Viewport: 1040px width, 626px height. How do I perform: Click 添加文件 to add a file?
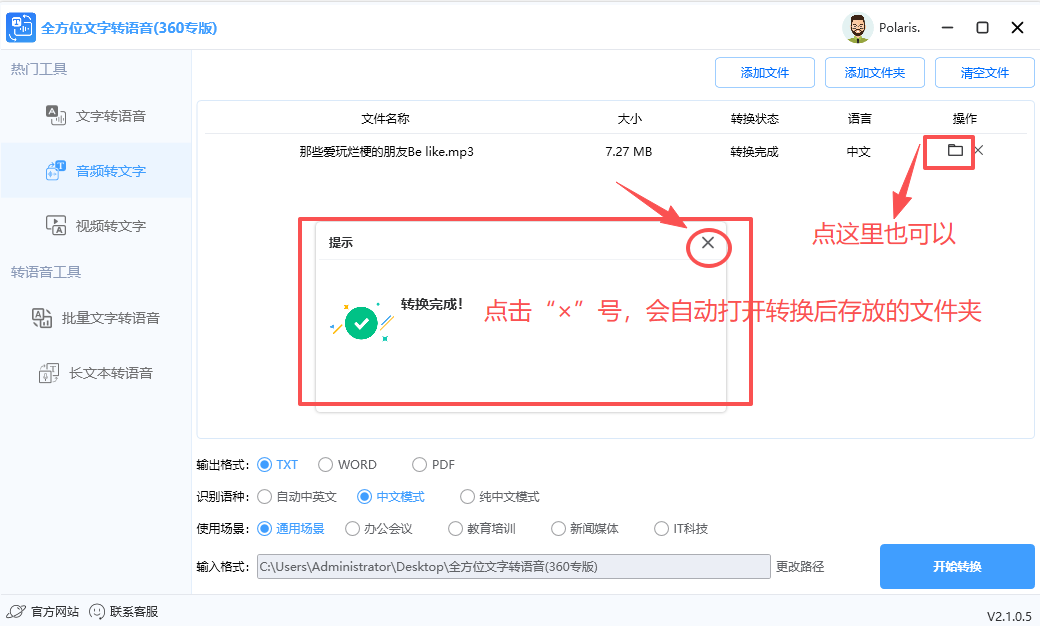(x=765, y=72)
